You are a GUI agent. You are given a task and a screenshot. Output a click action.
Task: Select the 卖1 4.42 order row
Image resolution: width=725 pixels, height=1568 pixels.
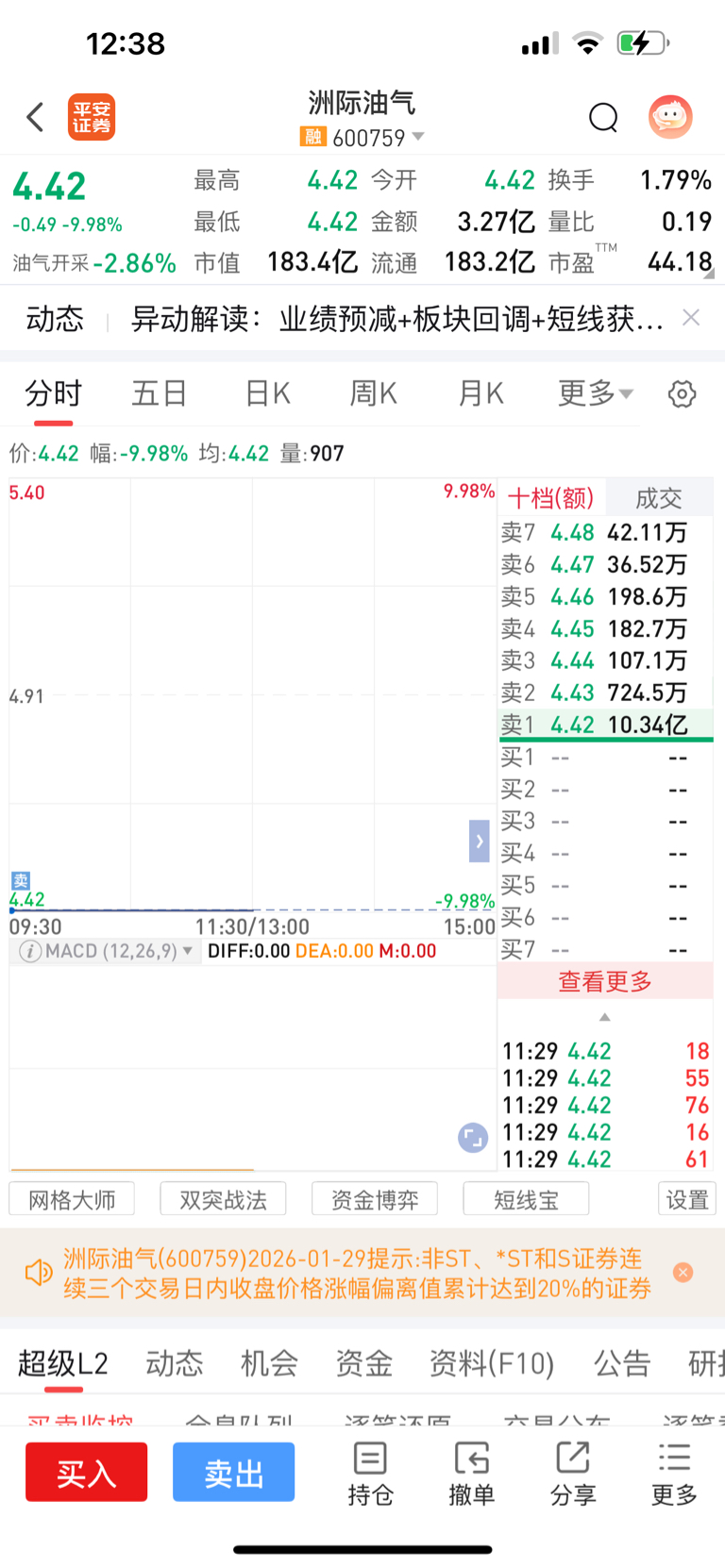click(x=605, y=725)
